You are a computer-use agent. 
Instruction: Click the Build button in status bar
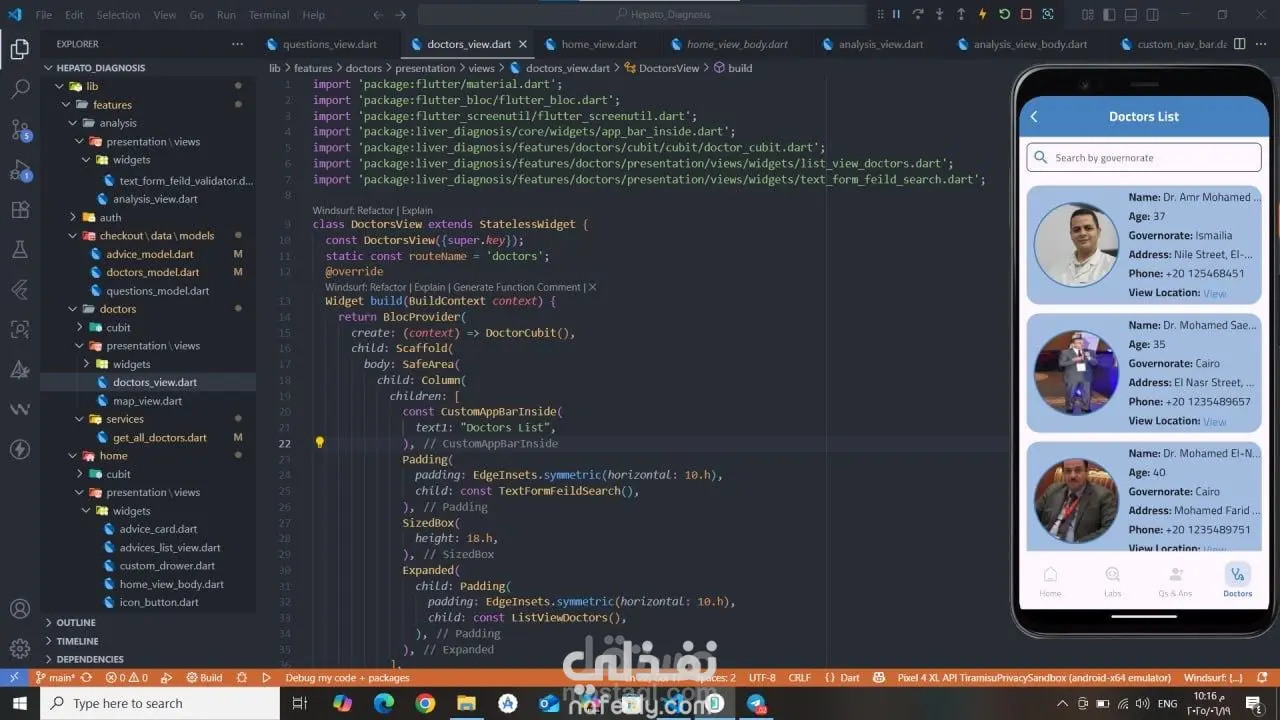pyautogui.click(x=205, y=678)
